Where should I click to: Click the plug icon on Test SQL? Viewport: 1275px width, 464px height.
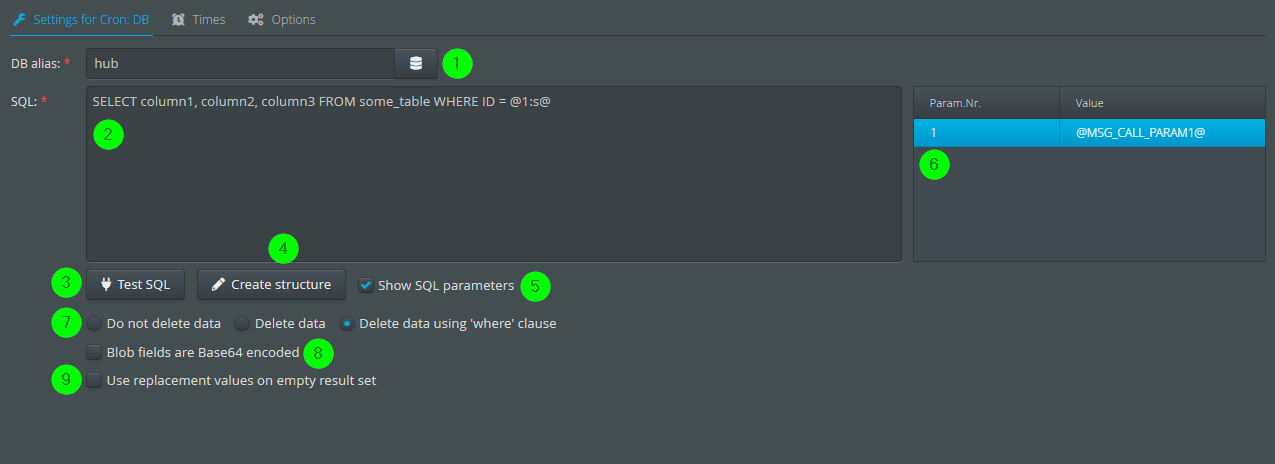pos(105,284)
